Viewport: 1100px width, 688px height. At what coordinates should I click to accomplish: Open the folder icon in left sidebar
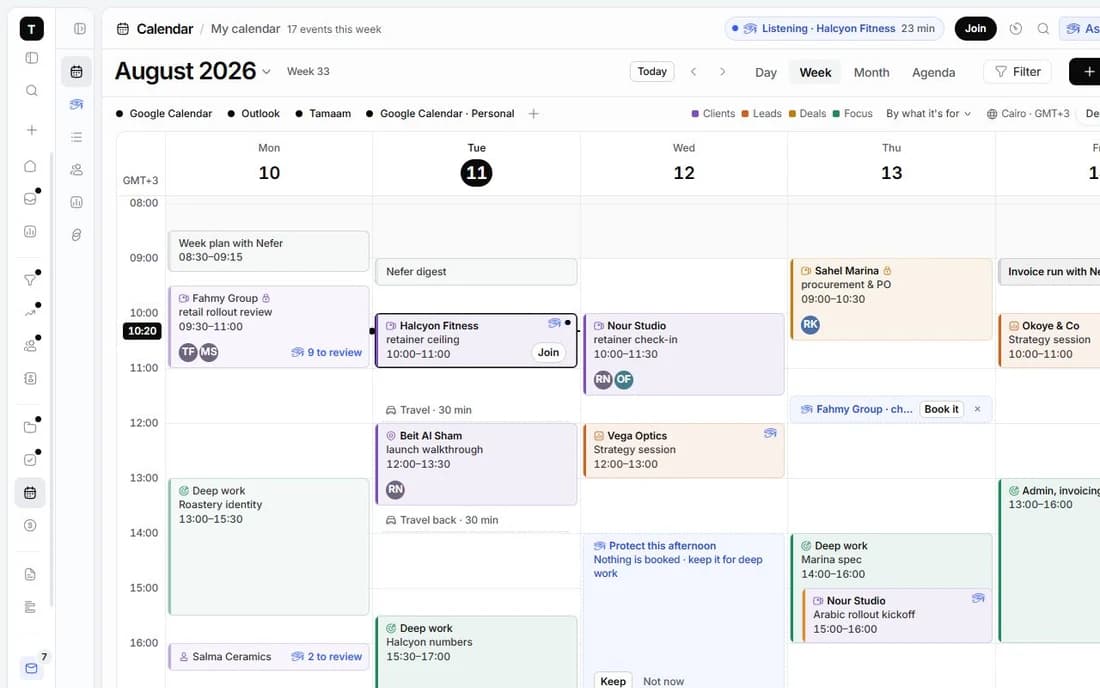[30, 427]
